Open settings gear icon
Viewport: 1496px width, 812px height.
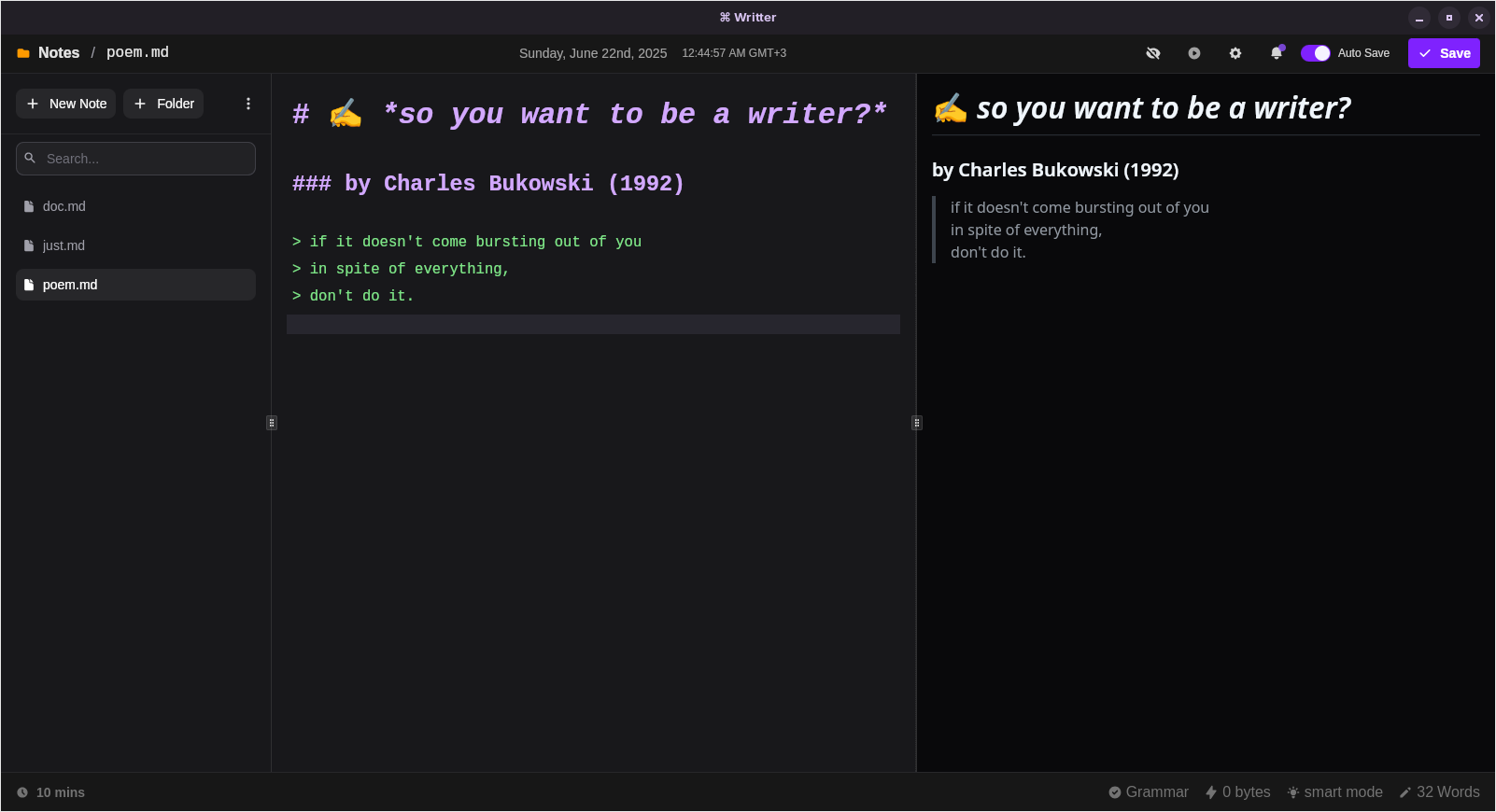point(1235,53)
